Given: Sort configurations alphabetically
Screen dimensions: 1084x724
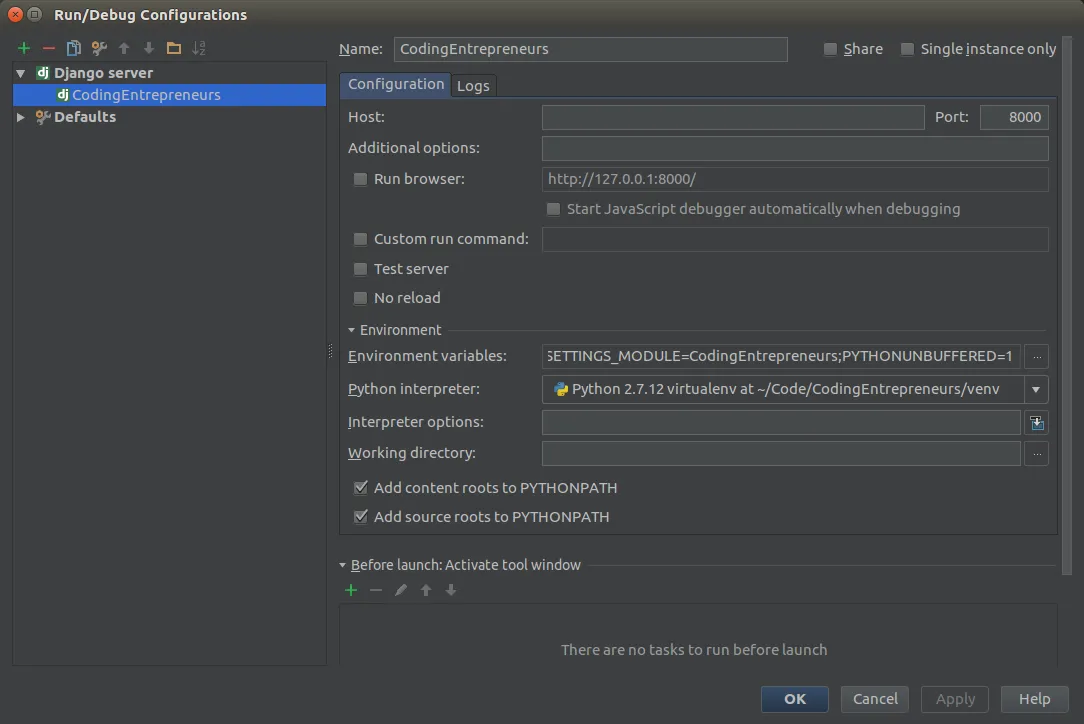Looking at the screenshot, I should point(199,48).
